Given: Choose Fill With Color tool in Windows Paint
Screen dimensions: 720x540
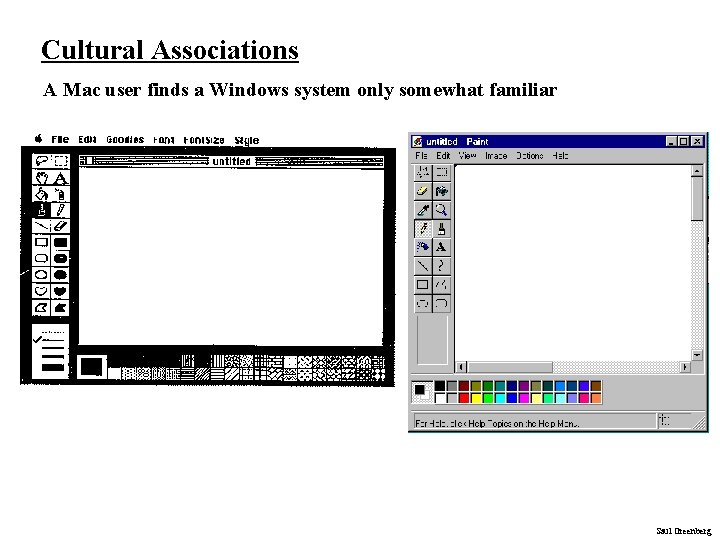Looking at the screenshot, I should click(x=441, y=191).
